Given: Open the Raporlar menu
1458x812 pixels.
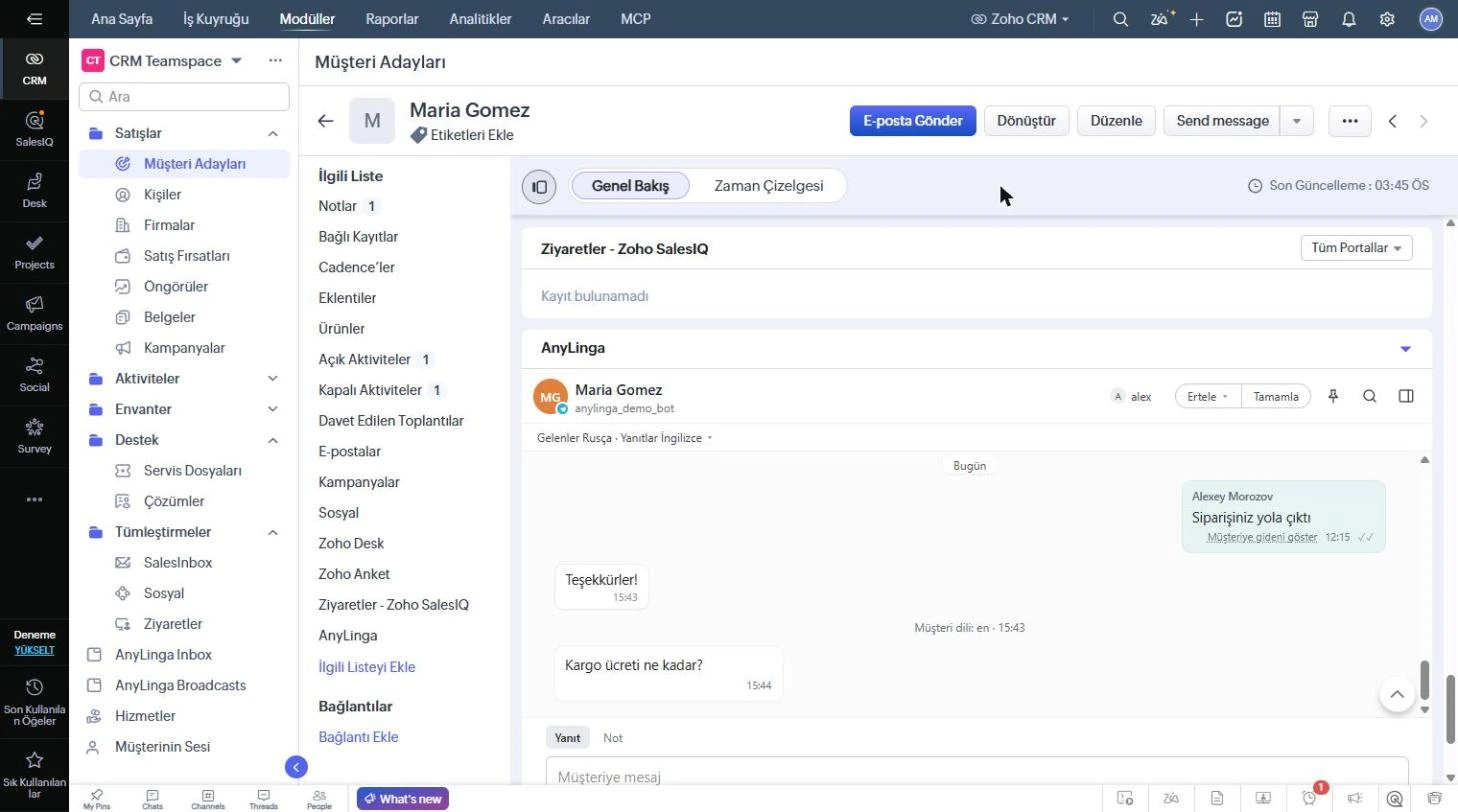Looking at the screenshot, I should coord(392,19).
